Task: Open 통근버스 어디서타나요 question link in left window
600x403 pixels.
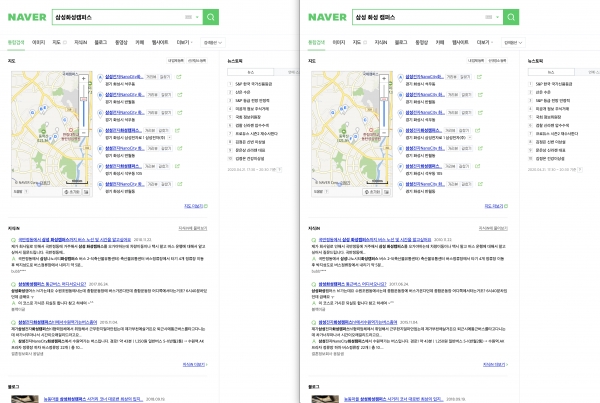Action: [52, 284]
